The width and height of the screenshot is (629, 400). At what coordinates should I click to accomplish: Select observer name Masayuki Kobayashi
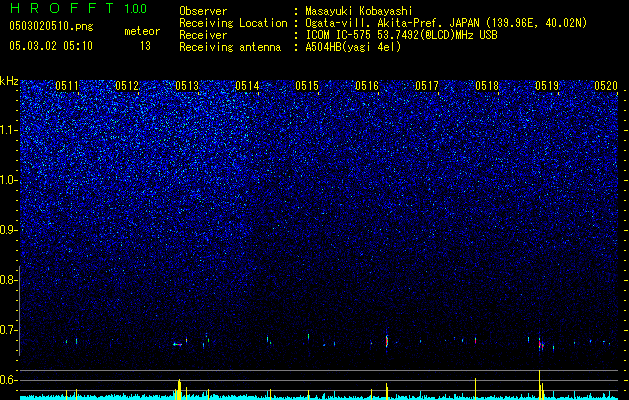359,11
